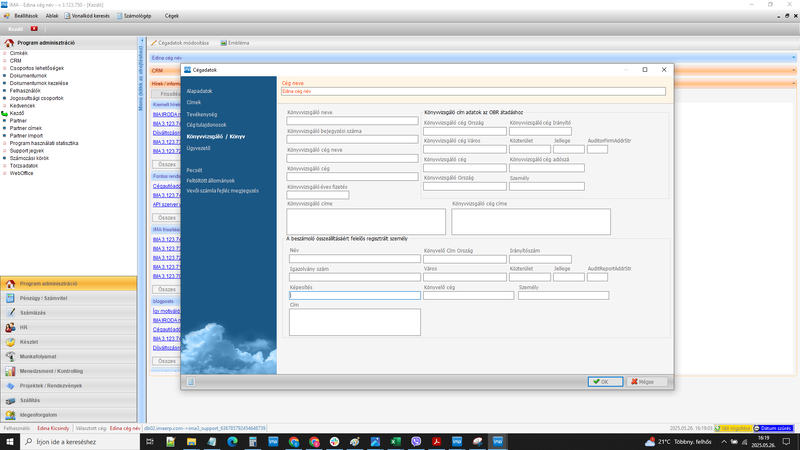Open the Szállítás module
The width and height of the screenshot is (800, 450).
point(68,401)
